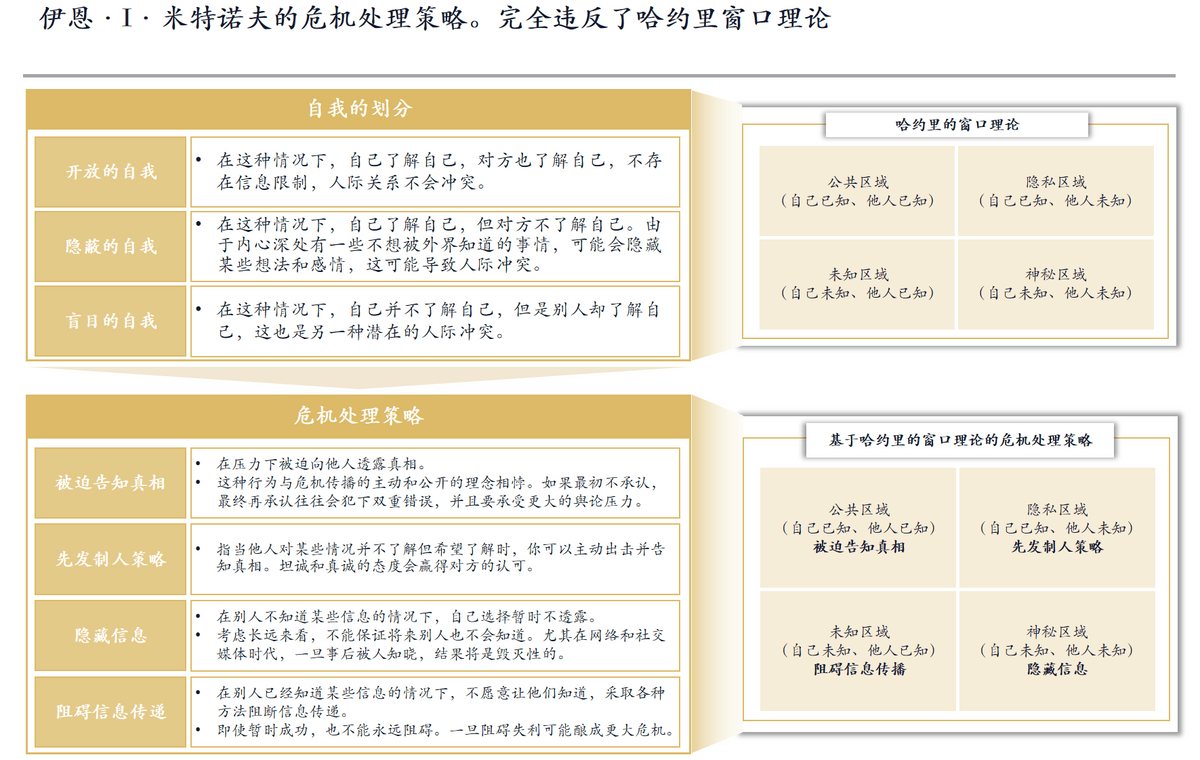
Task: Click the 盲目的自我 label box
Action: click(x=111, y=321)
